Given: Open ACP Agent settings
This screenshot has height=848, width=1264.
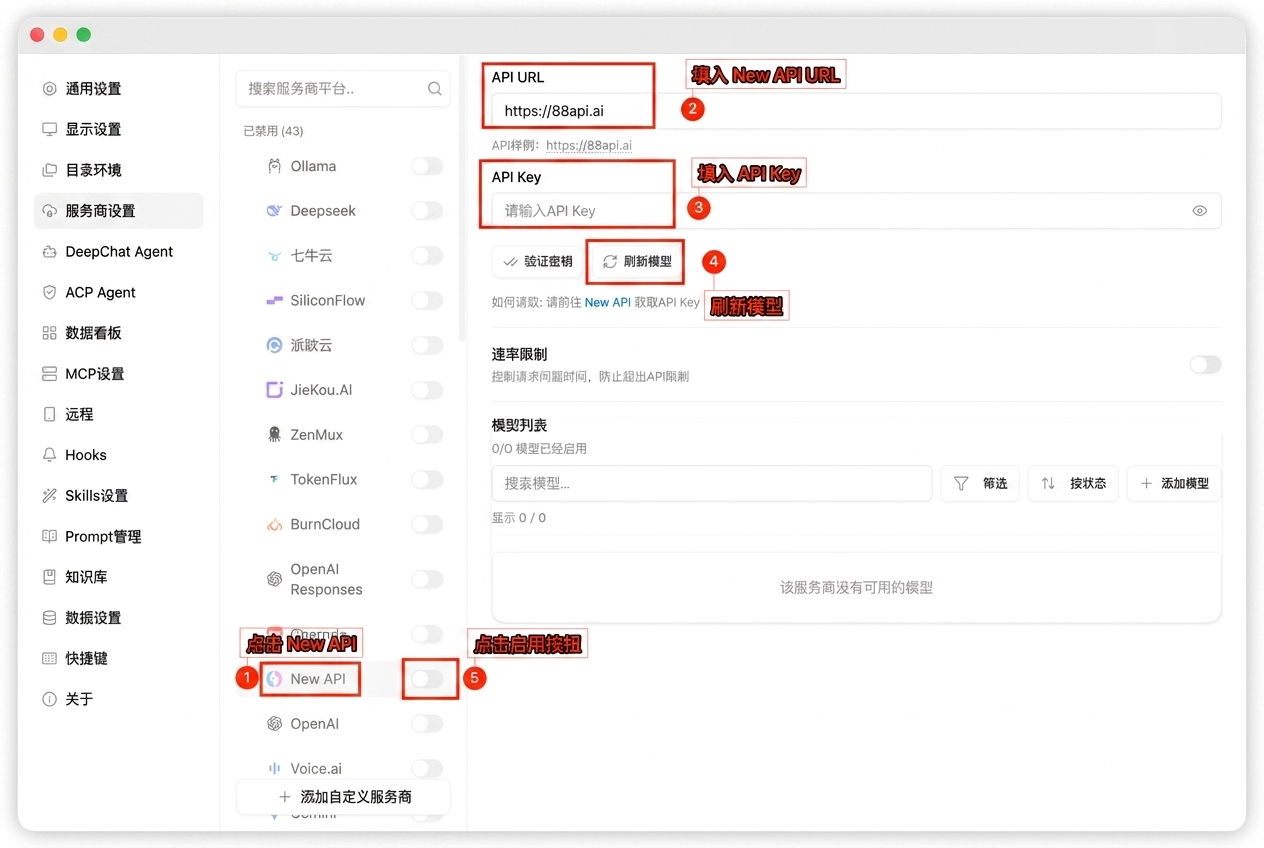Looking at the screenshot, I should (x=118, y=292).
